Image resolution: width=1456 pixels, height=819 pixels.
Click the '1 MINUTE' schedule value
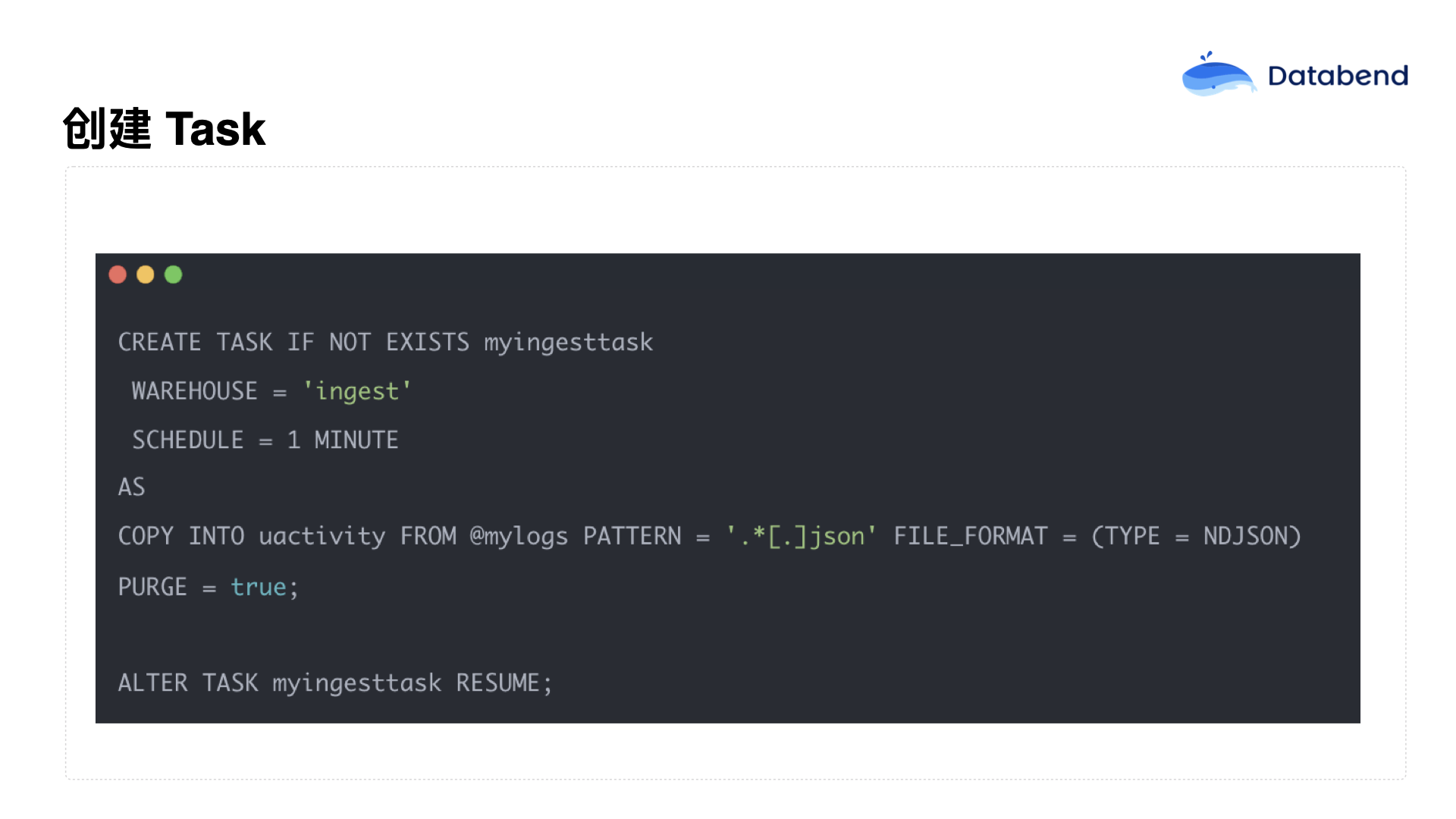click(x=343, y=440)
